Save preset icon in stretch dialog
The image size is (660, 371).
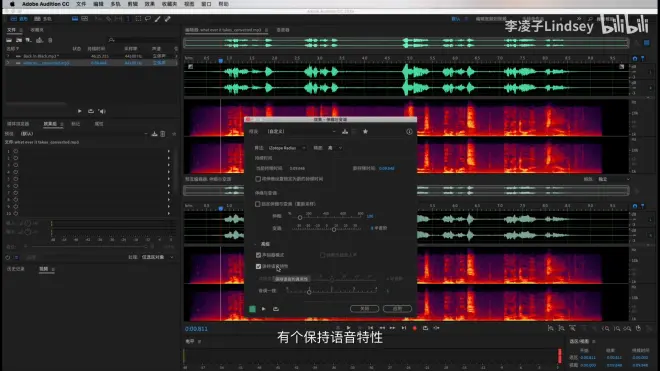click(x=345, y=131)
